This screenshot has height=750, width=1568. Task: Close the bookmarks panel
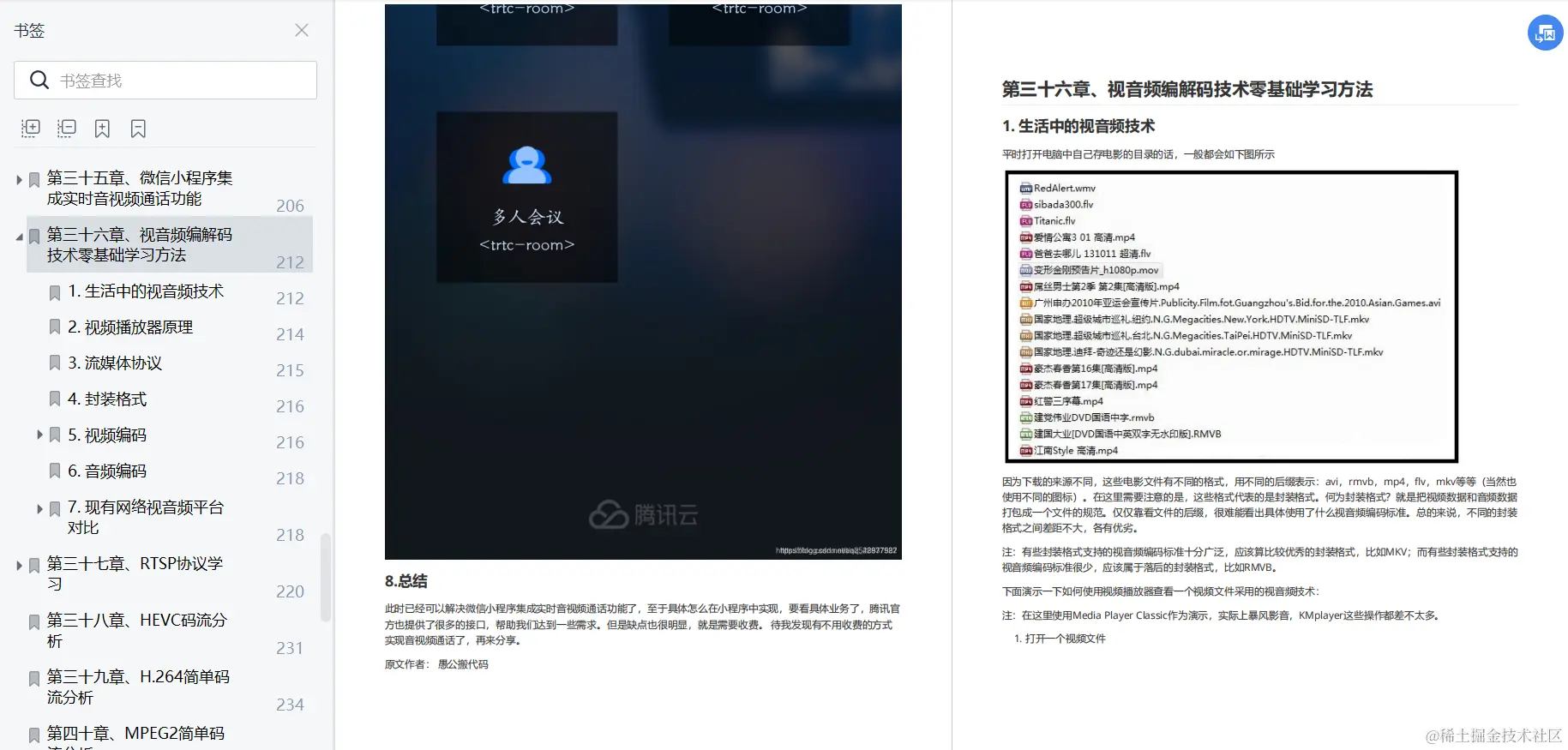[302, 30]
